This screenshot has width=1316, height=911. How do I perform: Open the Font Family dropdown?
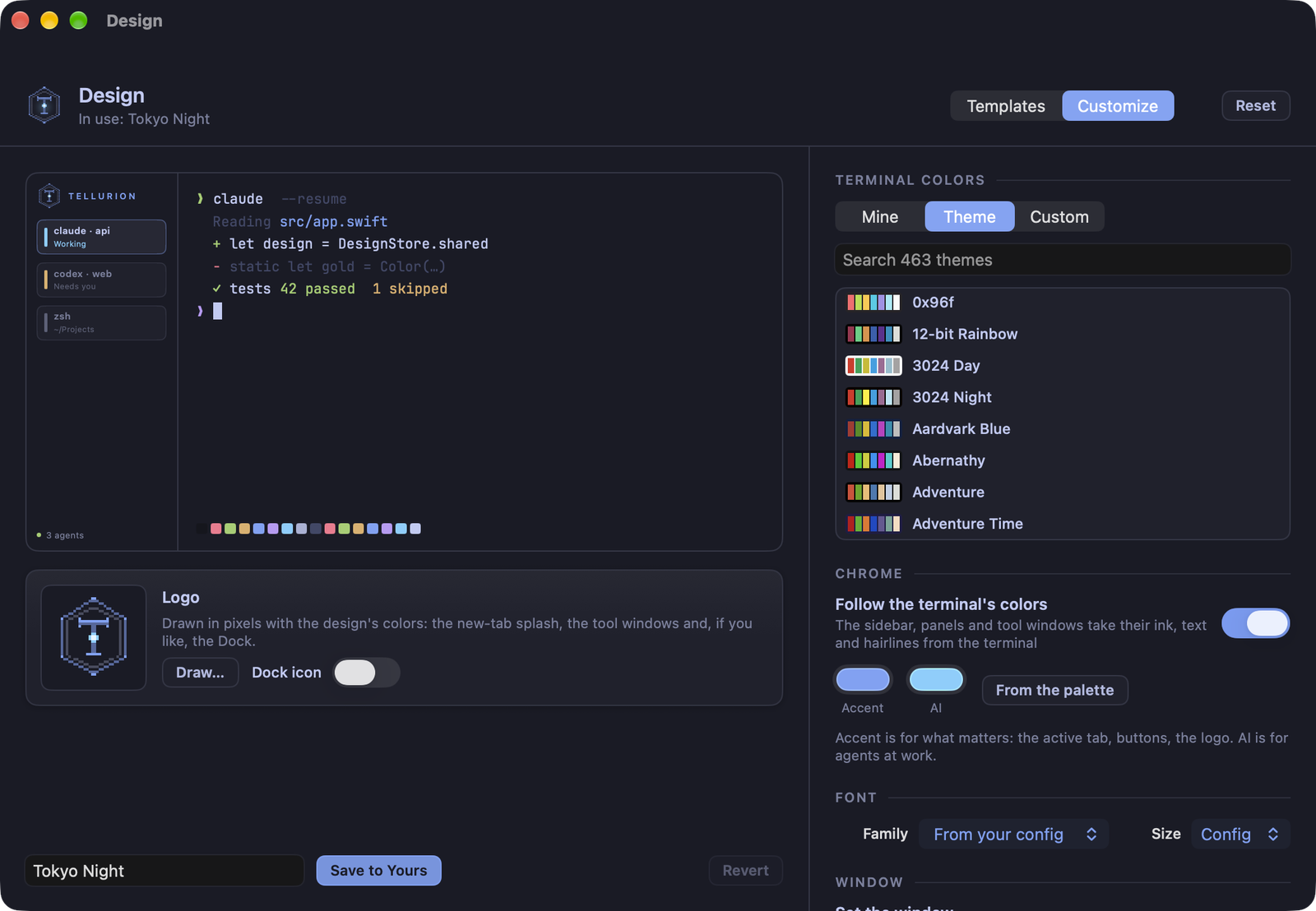tap(1014, 835)
